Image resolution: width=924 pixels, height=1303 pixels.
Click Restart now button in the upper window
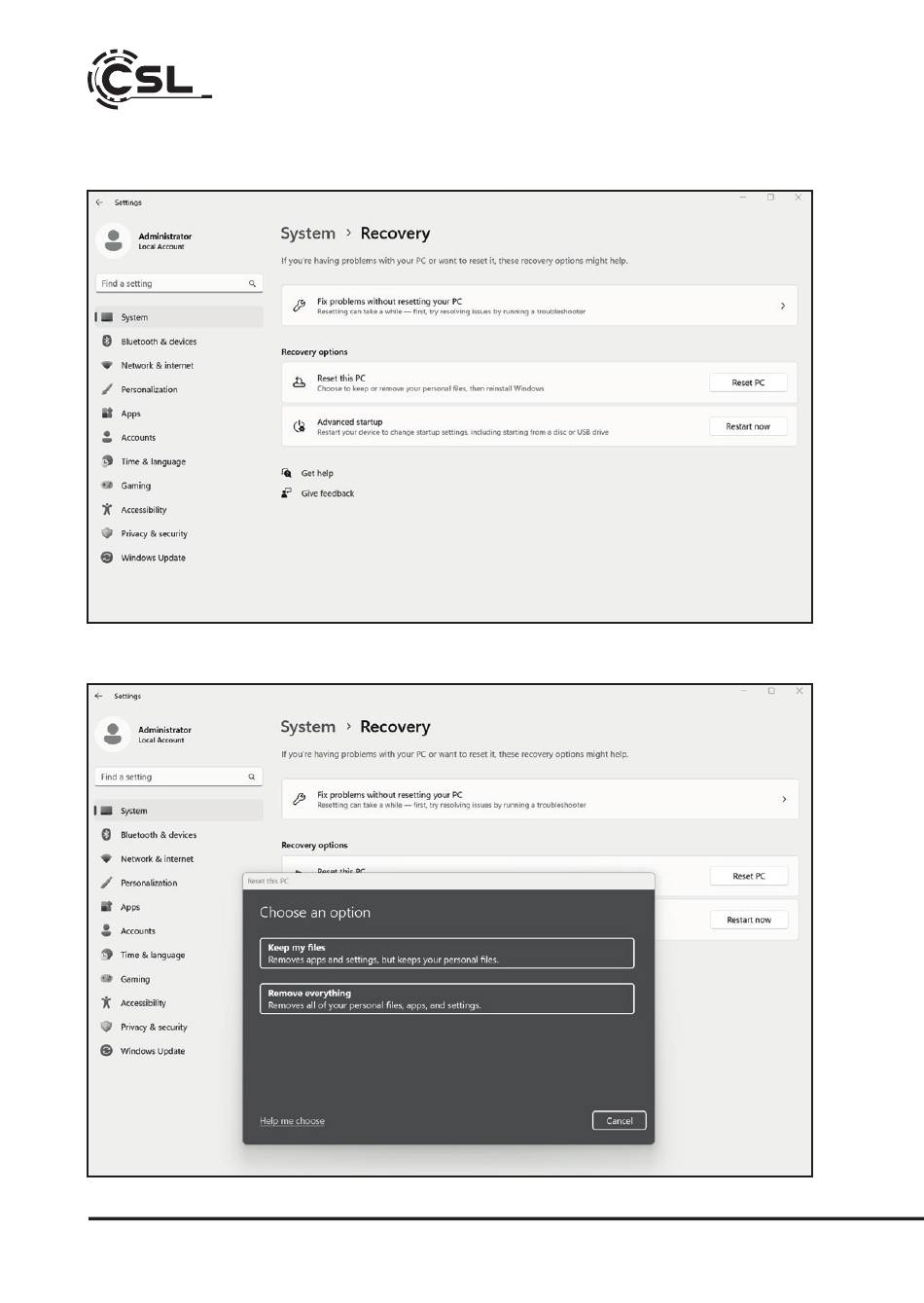point(748,426)
